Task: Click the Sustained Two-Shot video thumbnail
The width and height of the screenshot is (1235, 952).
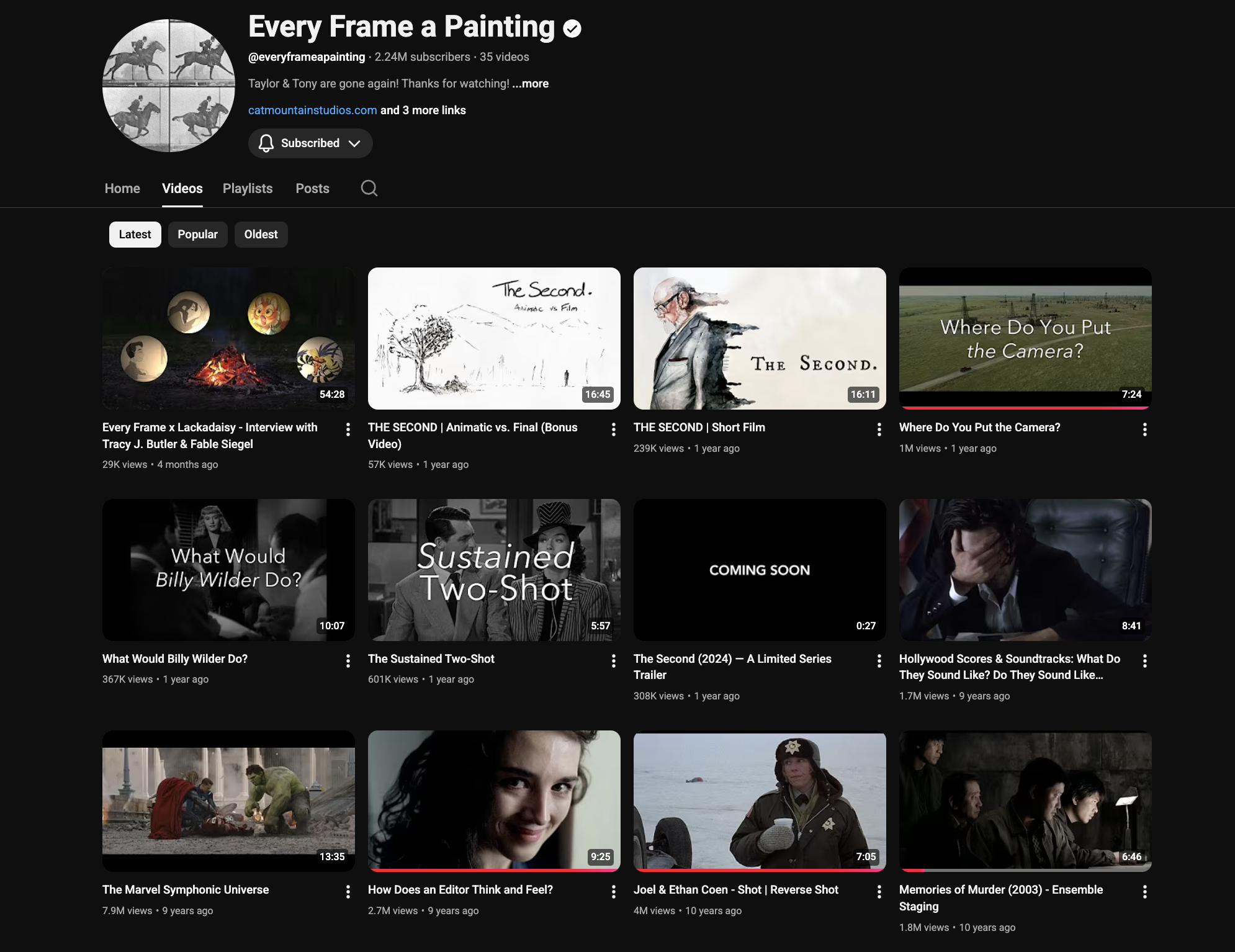Action: 494,570
